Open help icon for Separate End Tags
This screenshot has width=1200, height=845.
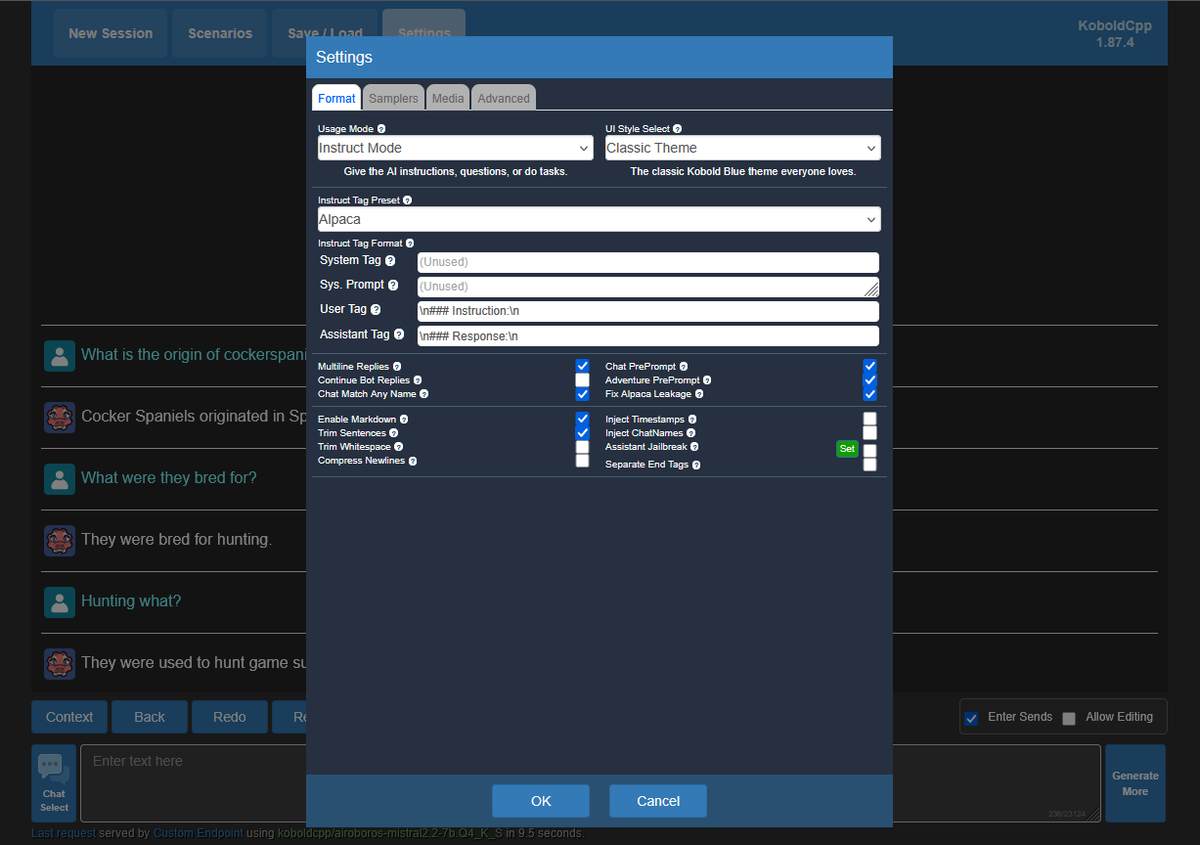pyautogui.click(x=697, y=465)
